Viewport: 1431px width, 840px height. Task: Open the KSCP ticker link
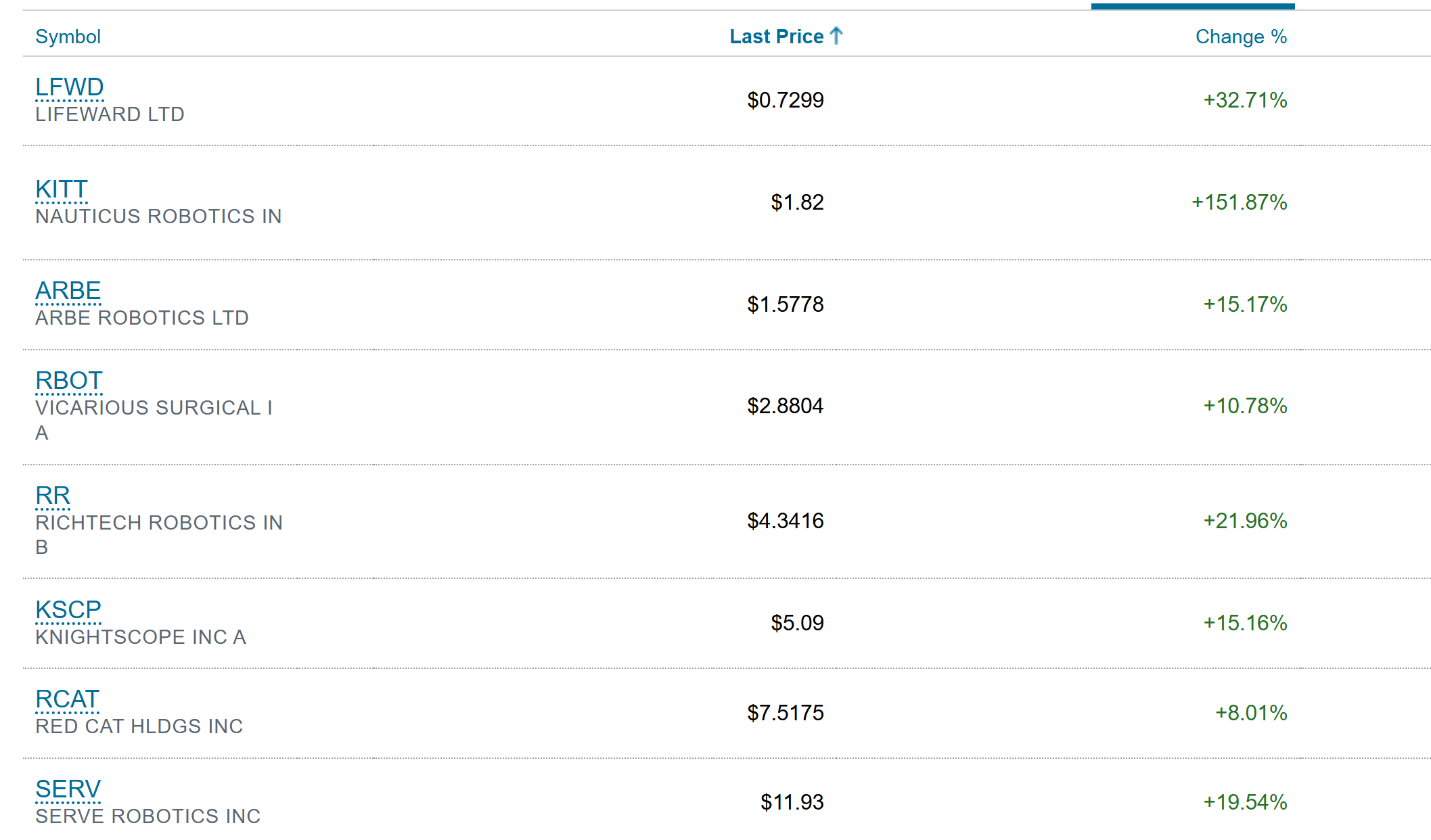pyautogui.click(x=68, y=610)
